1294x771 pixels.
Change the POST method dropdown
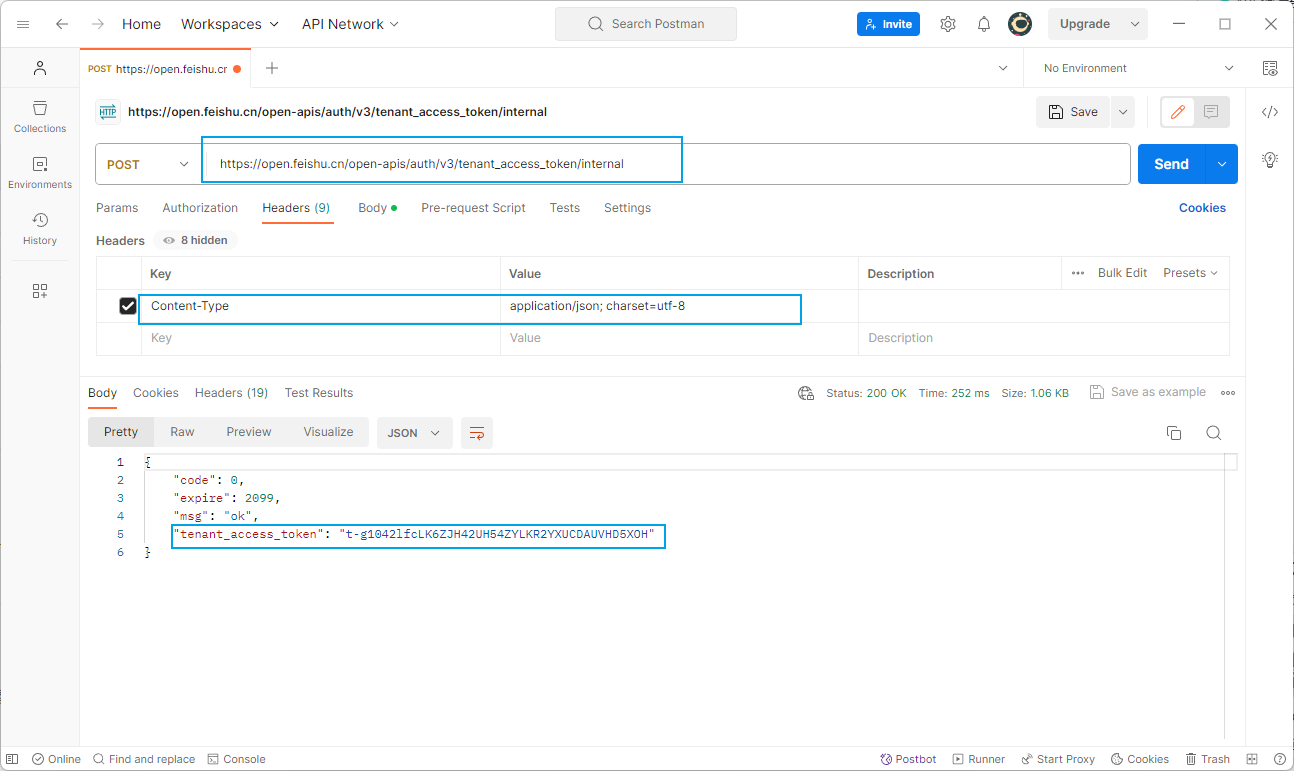[148, 165]
